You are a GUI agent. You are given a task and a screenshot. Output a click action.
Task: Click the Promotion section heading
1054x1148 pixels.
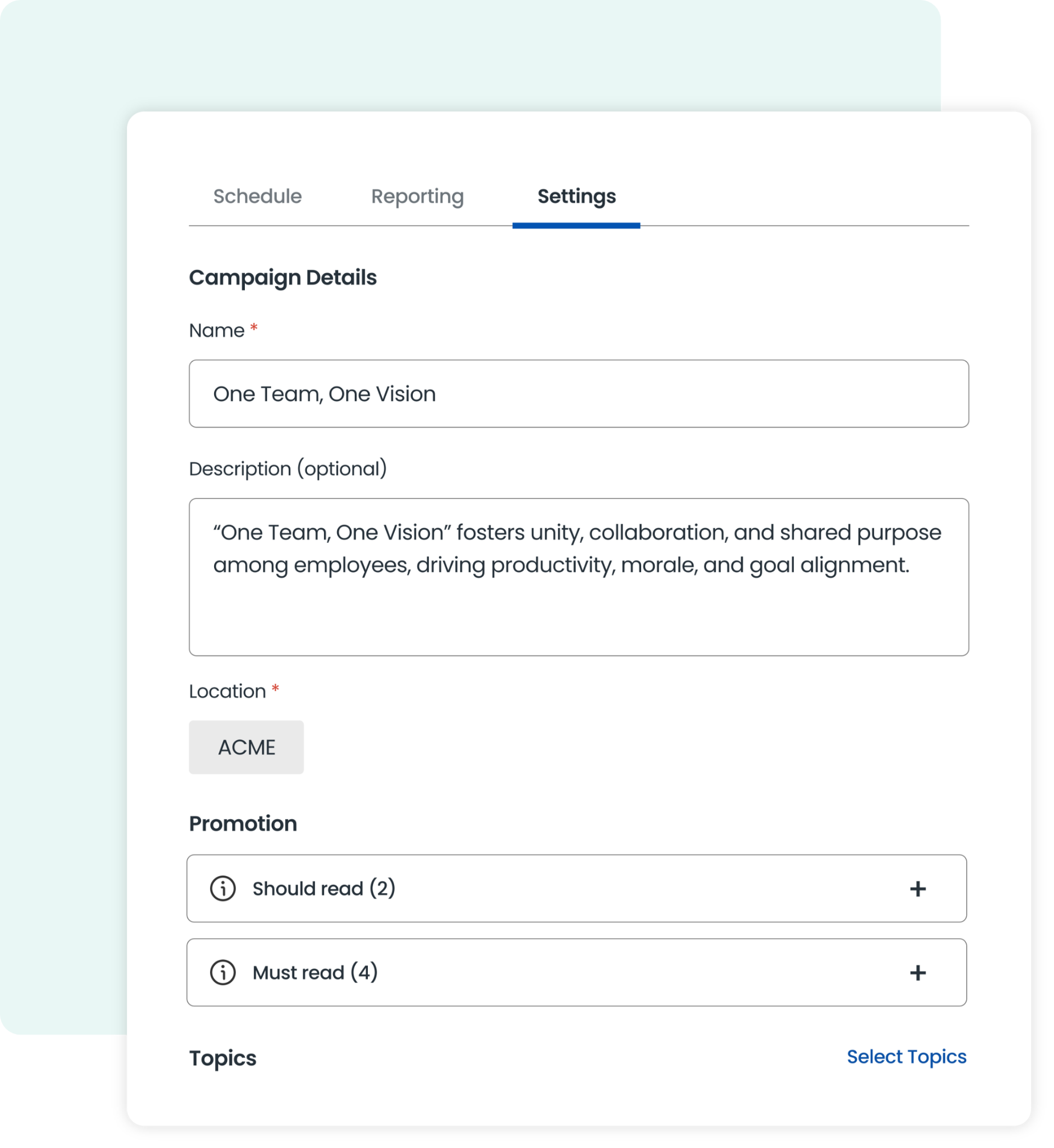point(243,823)
